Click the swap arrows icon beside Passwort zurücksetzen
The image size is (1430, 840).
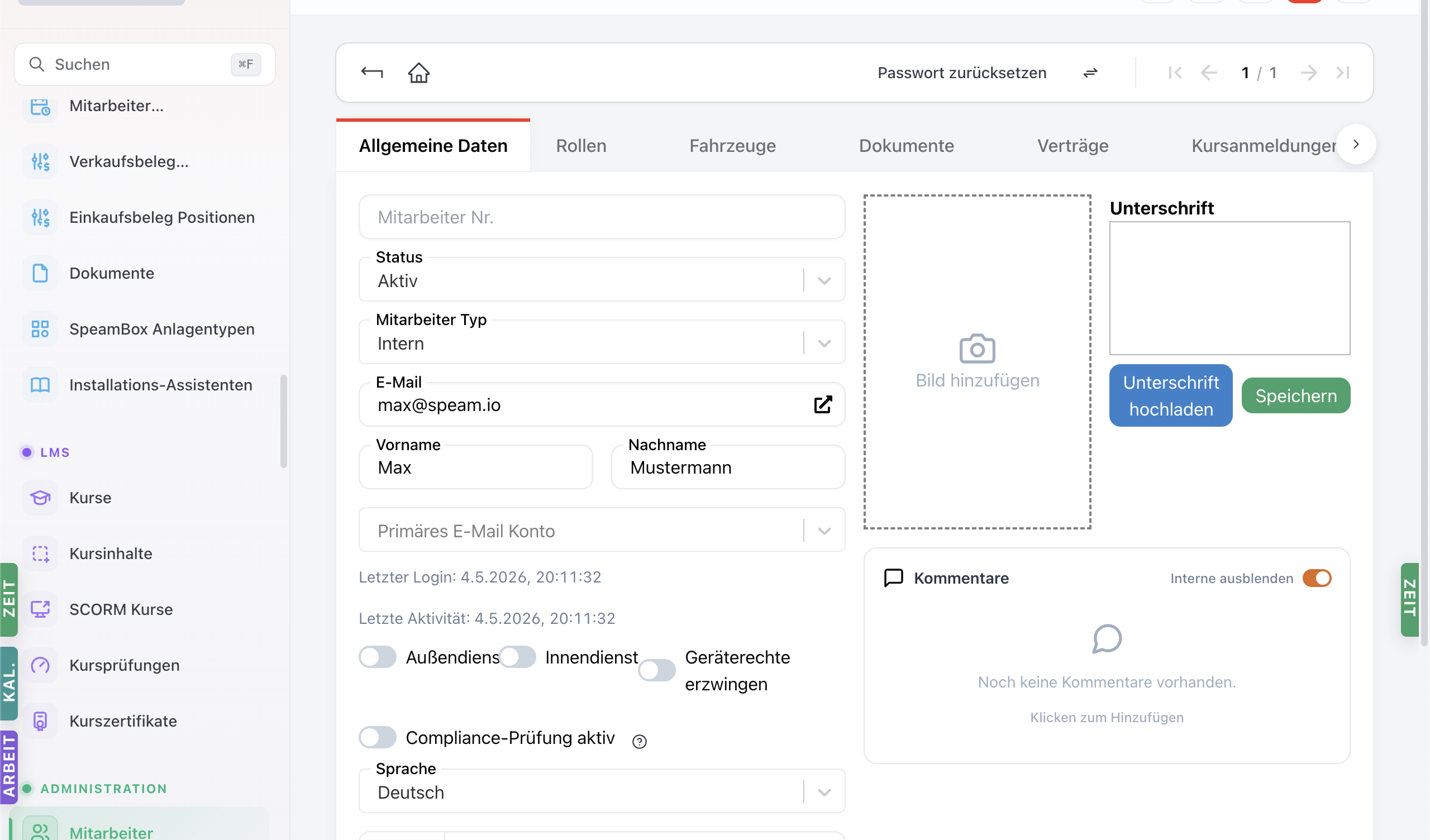pos(1090,73)
